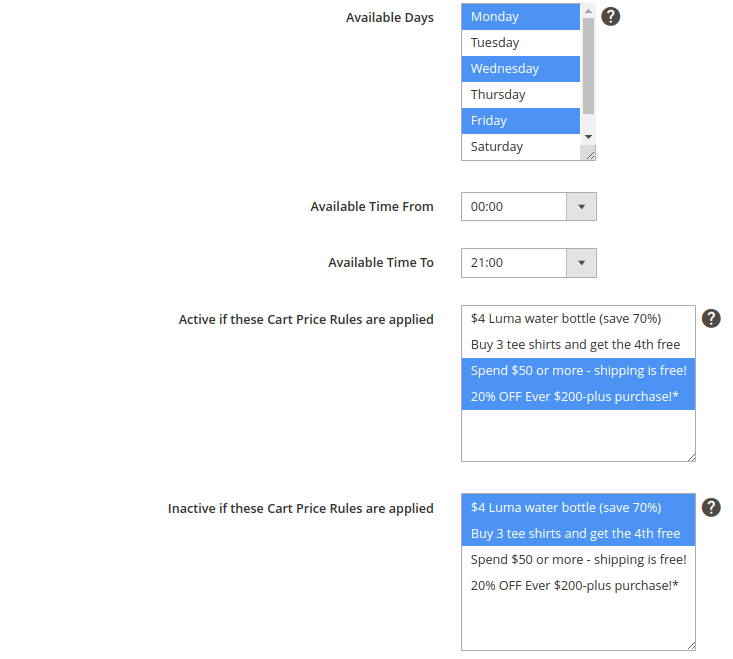This screenshot has width=733, height=659.
Task: Choose 'Buy 3 tee shirts' in Active rules
Action: [x=578, y=345]
